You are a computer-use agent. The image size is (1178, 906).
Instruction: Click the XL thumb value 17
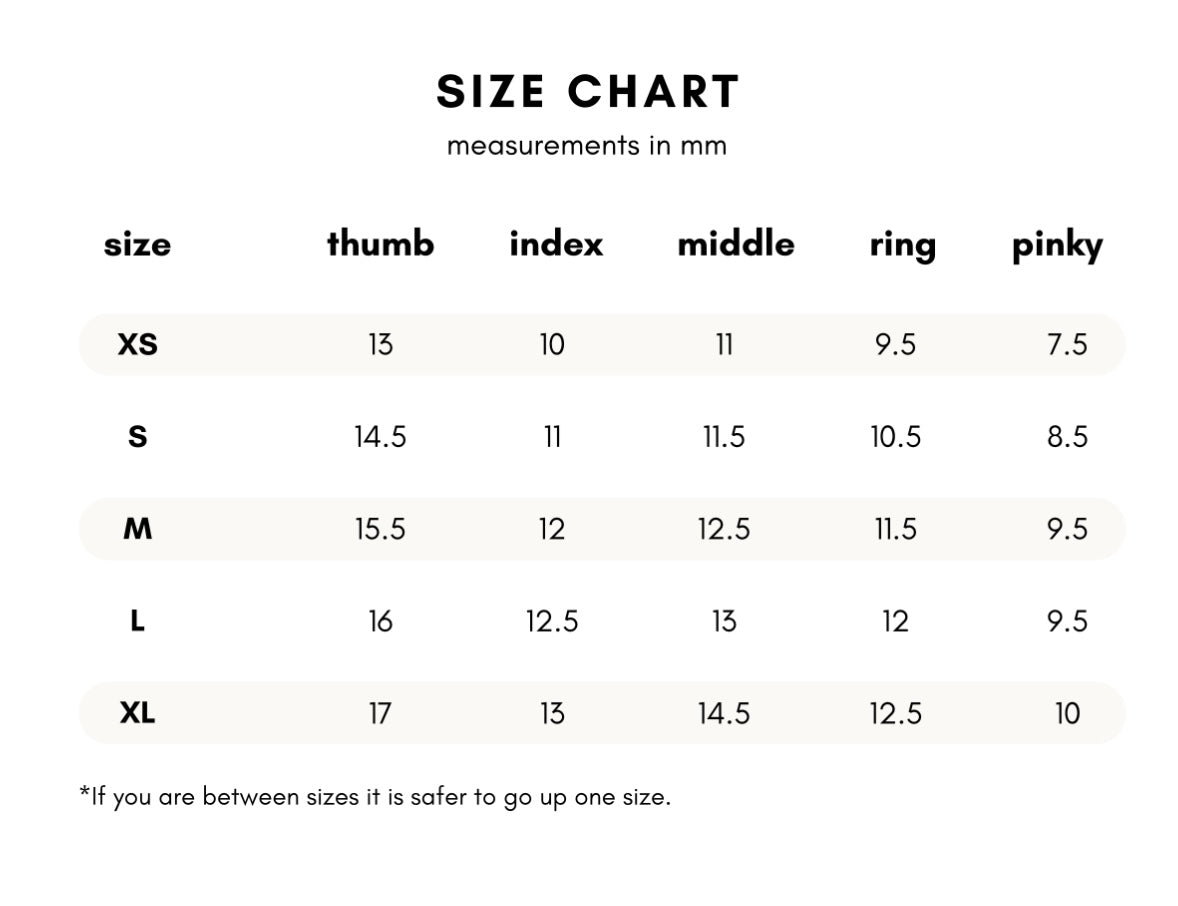coord(380,713)
